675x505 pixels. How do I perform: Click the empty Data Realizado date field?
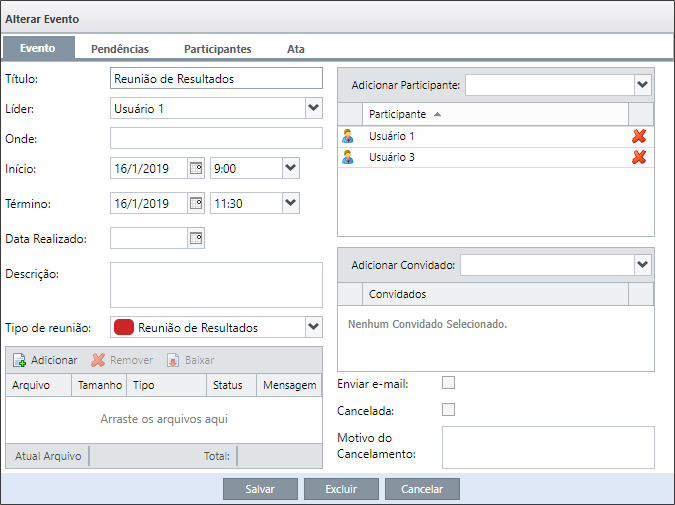click(149, 238)
